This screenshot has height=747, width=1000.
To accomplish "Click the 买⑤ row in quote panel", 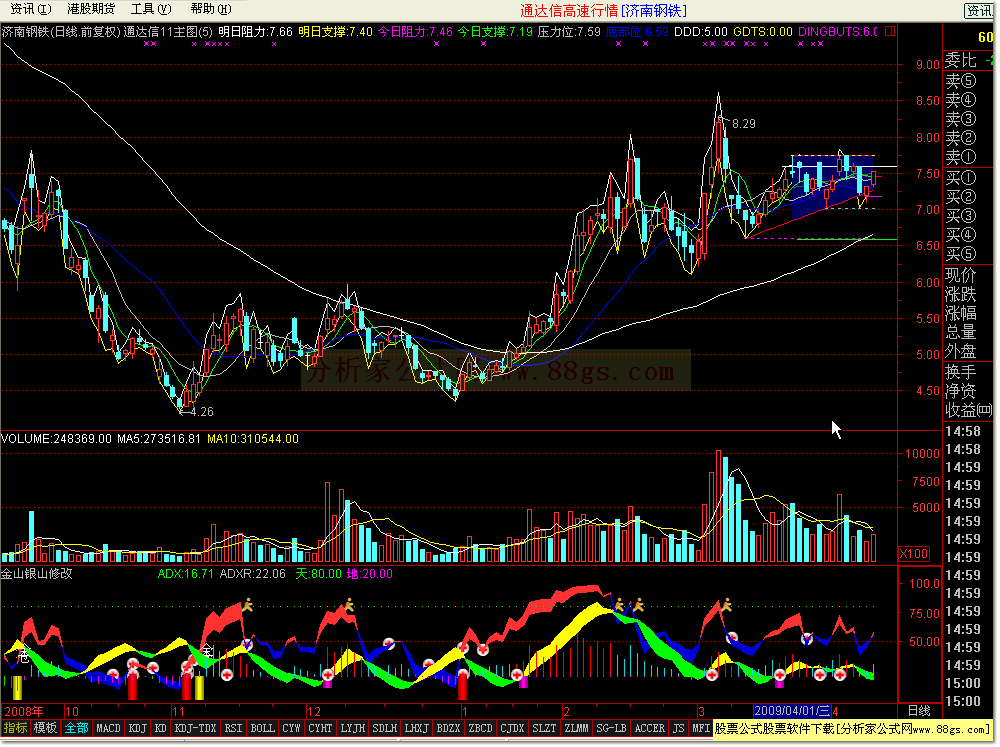I will pos(960,254).
